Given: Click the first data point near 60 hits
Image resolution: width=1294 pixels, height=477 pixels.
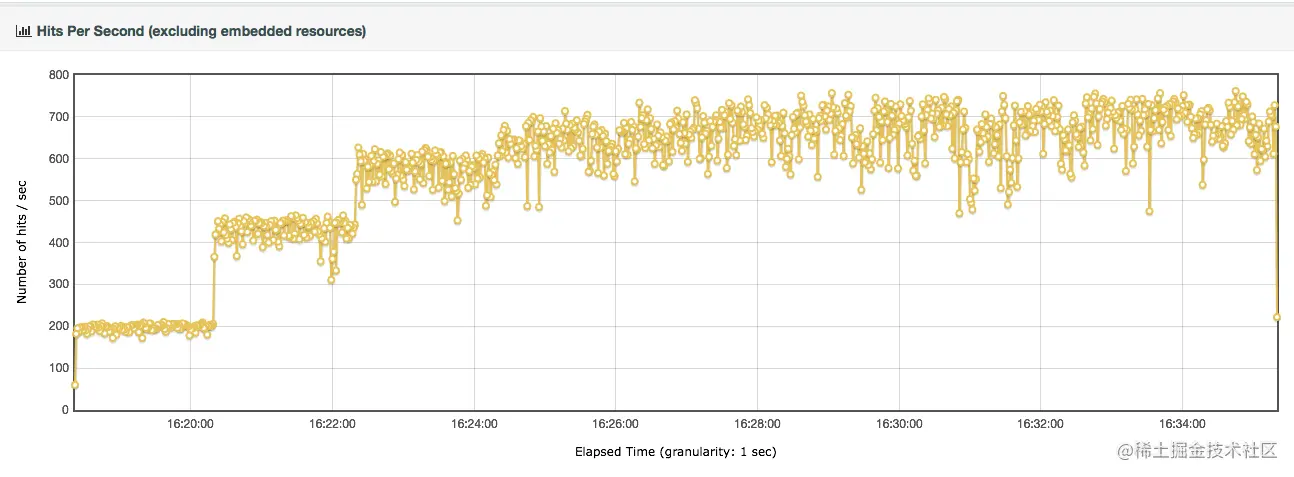Looking at the screenshot, I should (x=75, y=385).
